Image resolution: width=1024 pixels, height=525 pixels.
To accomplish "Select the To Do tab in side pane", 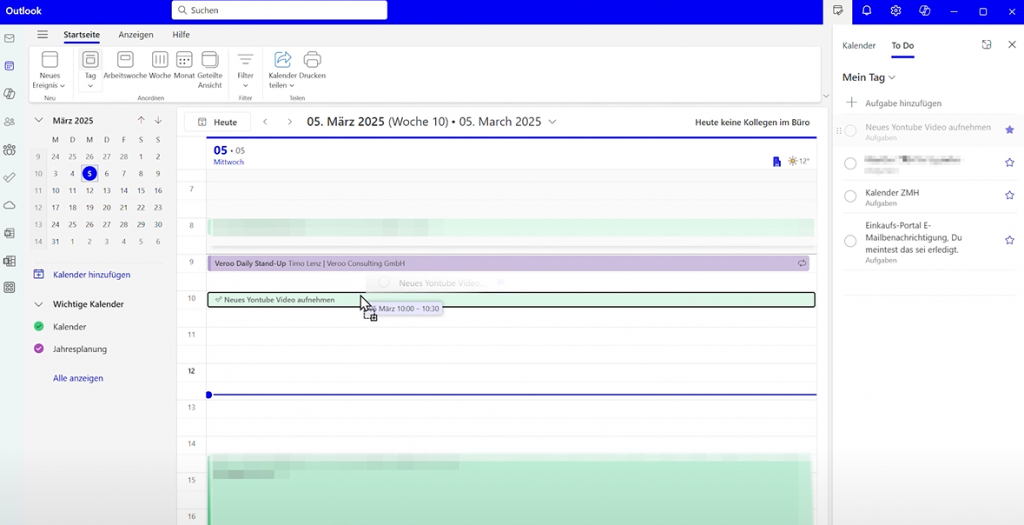I will (903, 46).
